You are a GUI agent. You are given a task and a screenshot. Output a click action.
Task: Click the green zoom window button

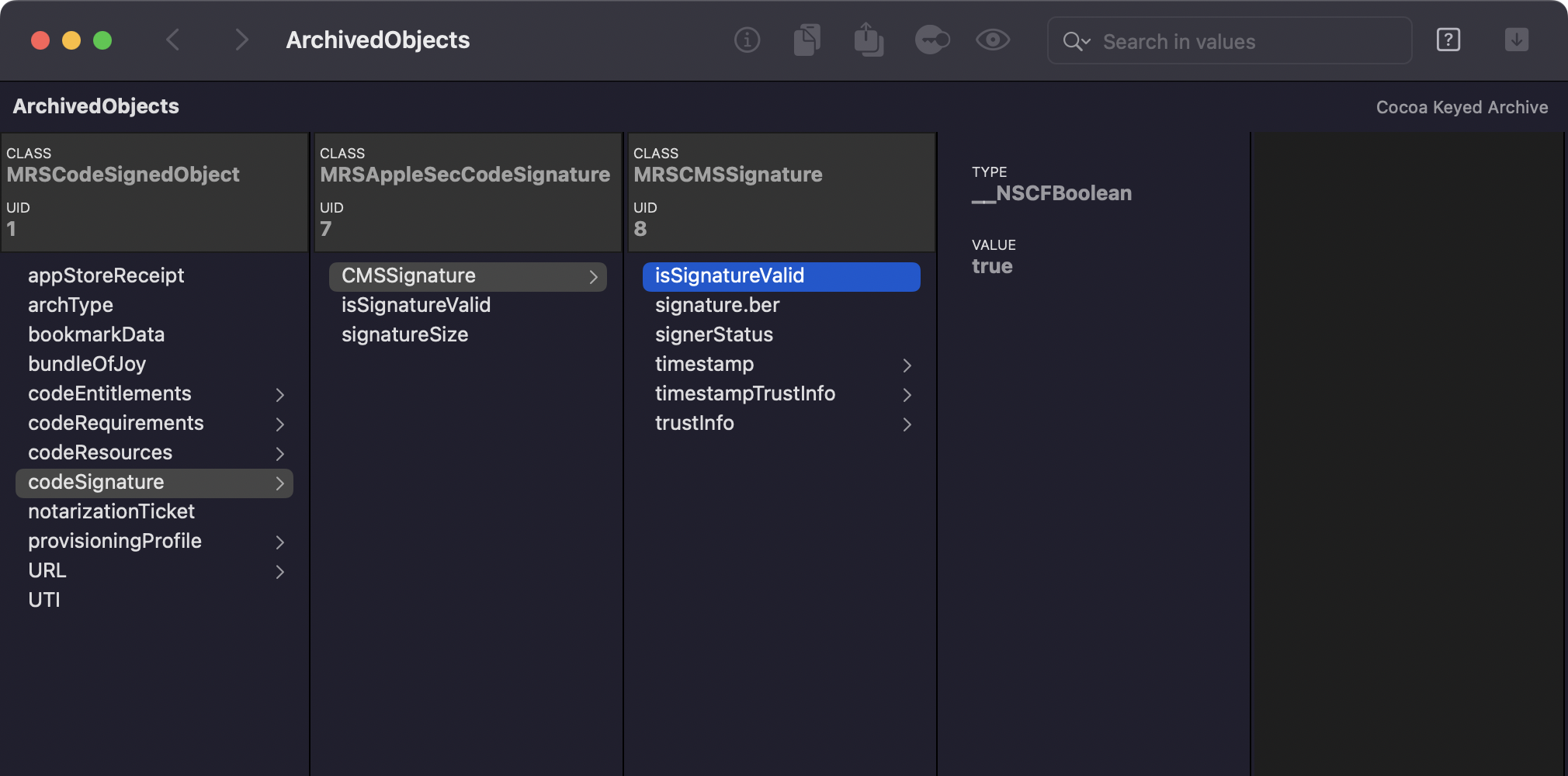tap(102, 40)
